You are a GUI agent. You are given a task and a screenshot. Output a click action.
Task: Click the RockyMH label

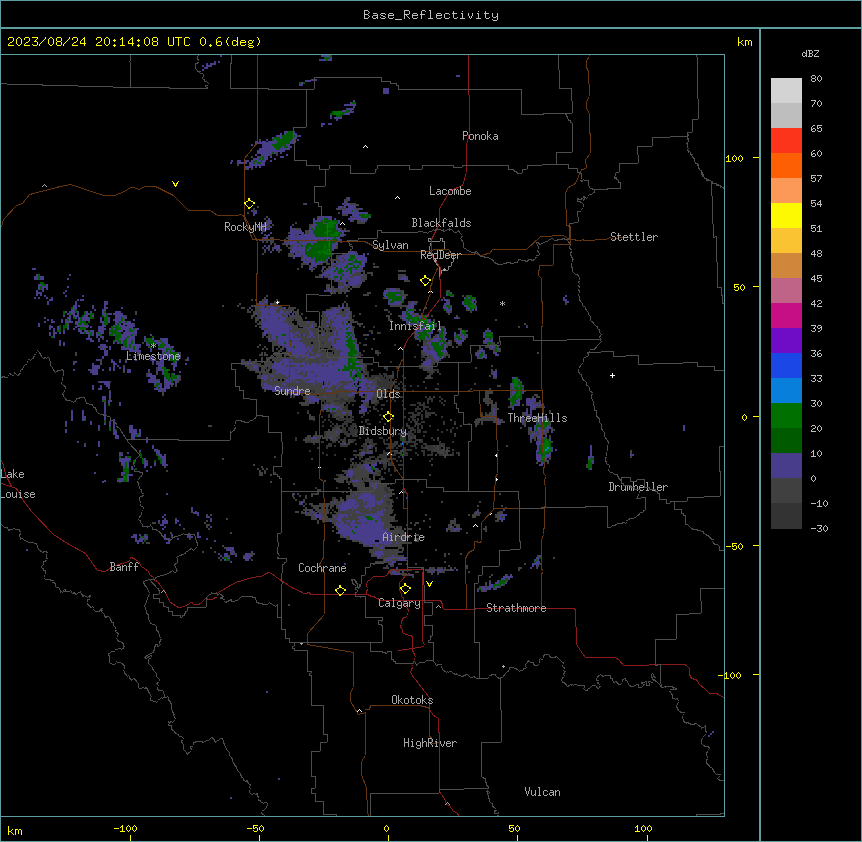click(245, 227)
